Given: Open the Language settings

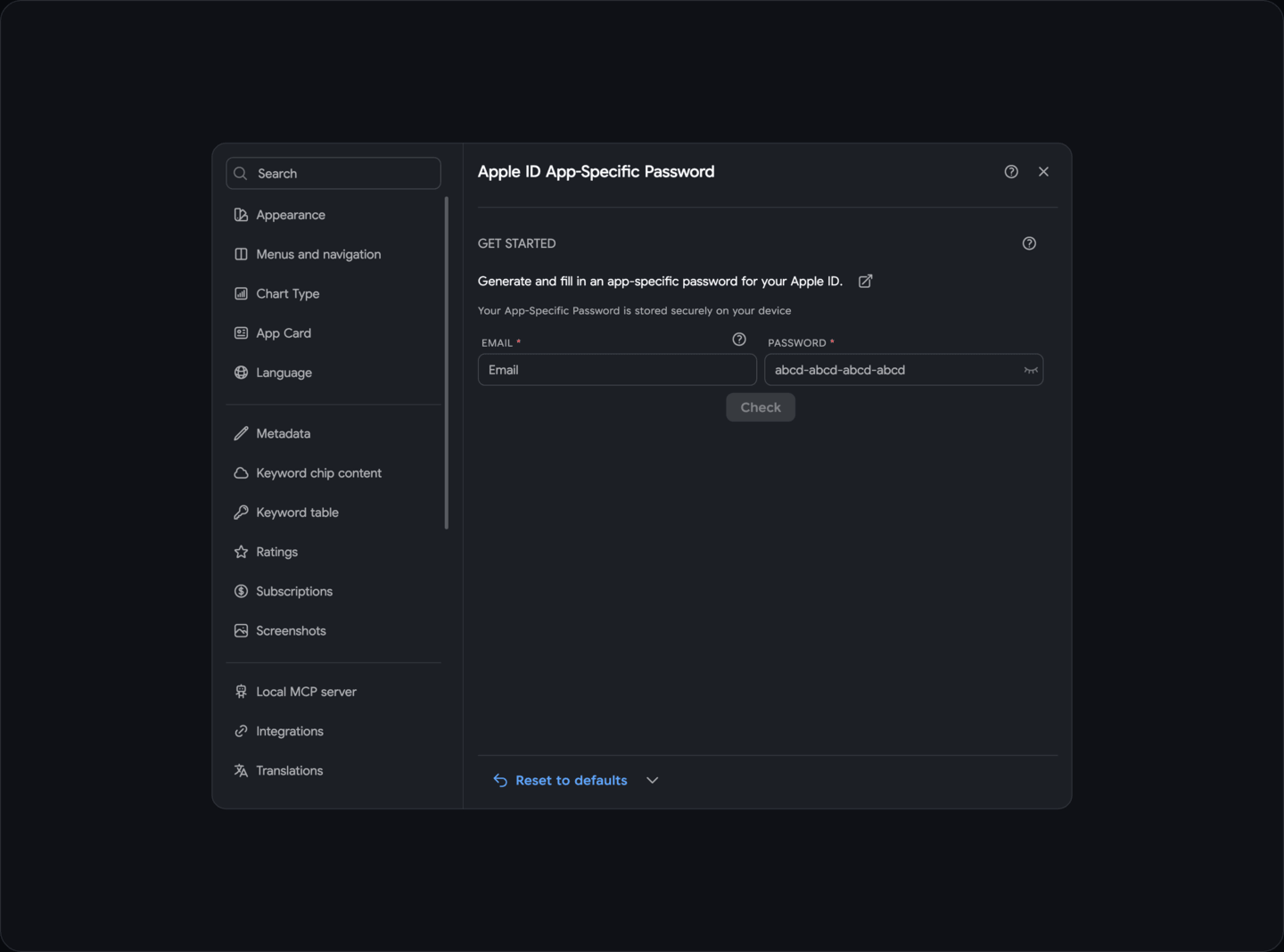Looking at the screenshot, I should (x=333, y=373).
